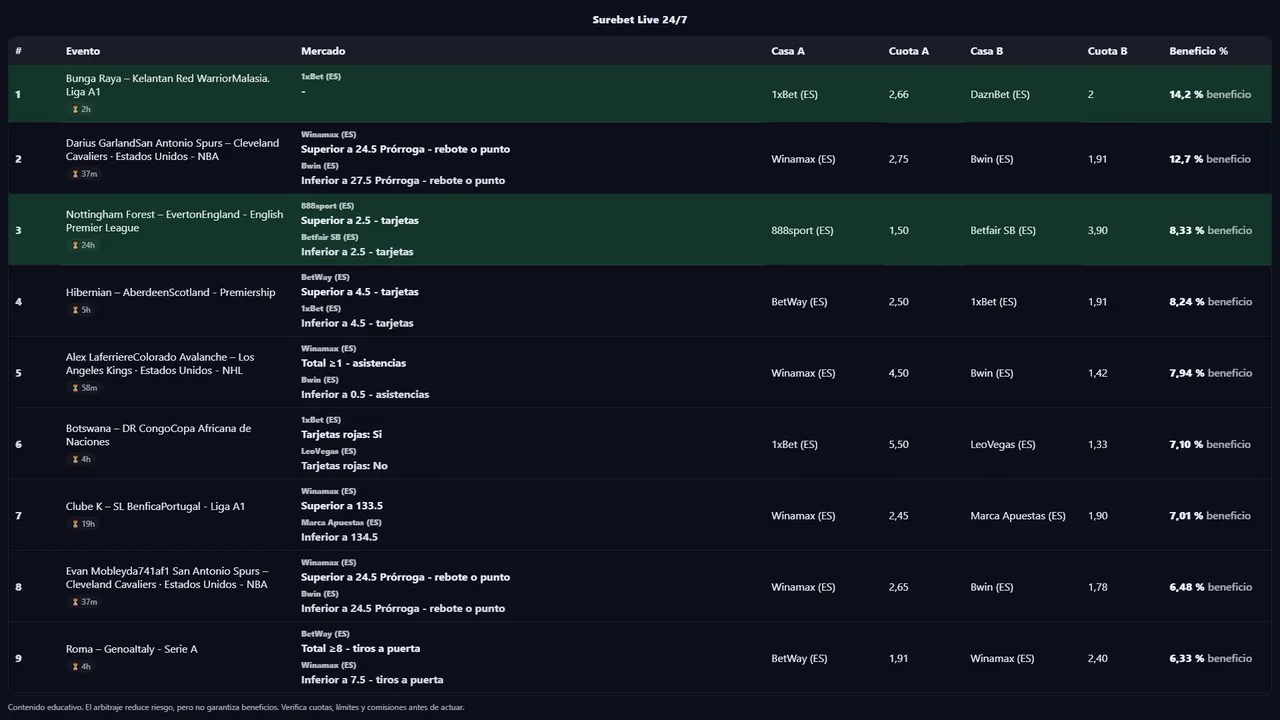Click the 19h hourglass badge under Clube K – SL Benfica

coord(83,524)
